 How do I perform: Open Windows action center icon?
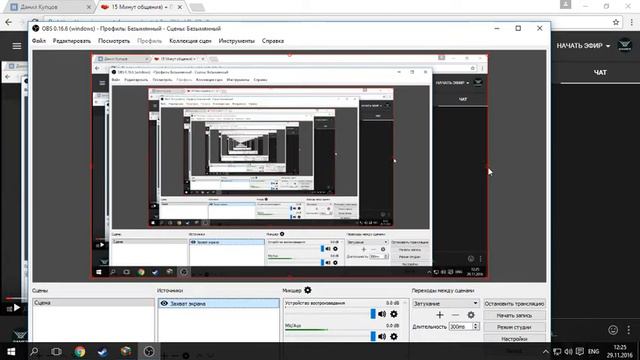tap(580, 351)
